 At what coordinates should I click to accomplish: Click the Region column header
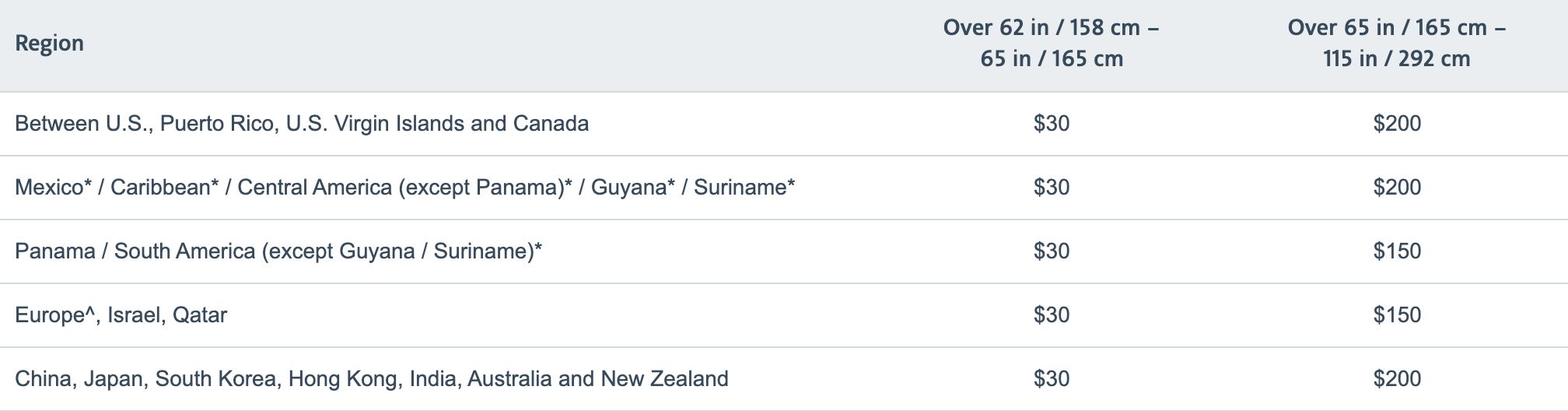tap(49, 43)
